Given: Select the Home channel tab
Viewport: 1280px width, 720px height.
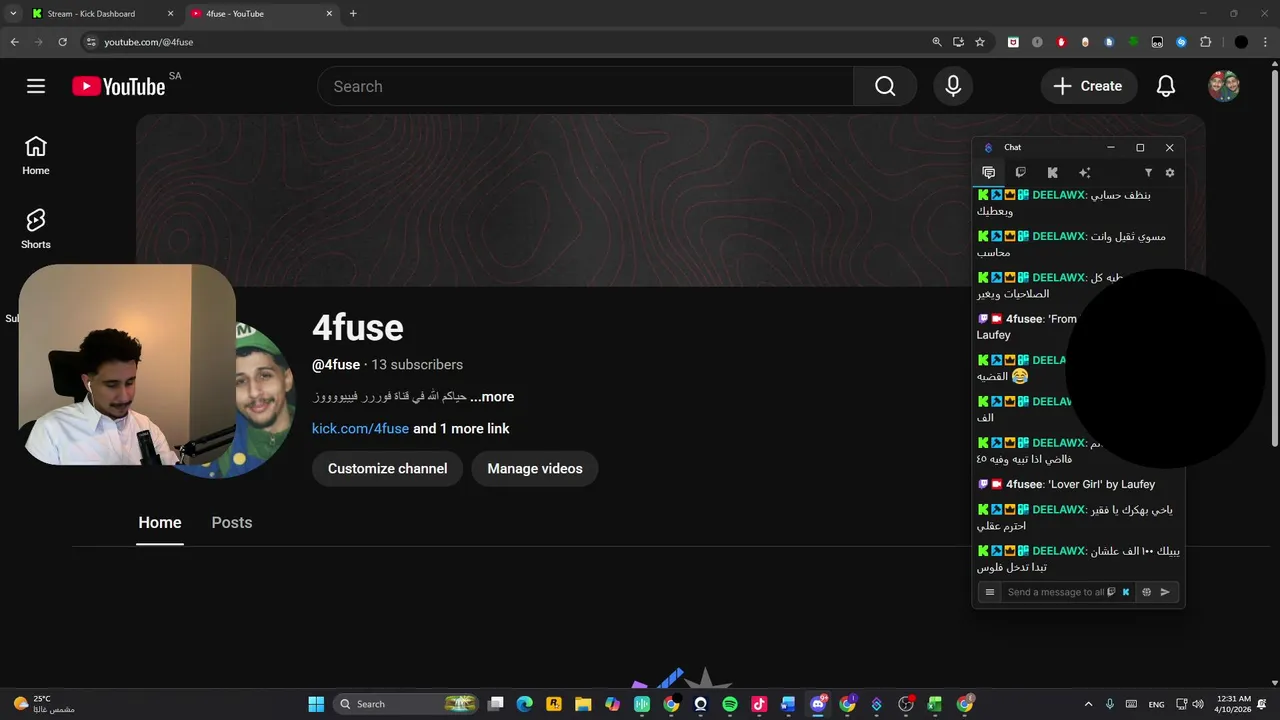Looking at the screenshot, I should 160,523.
